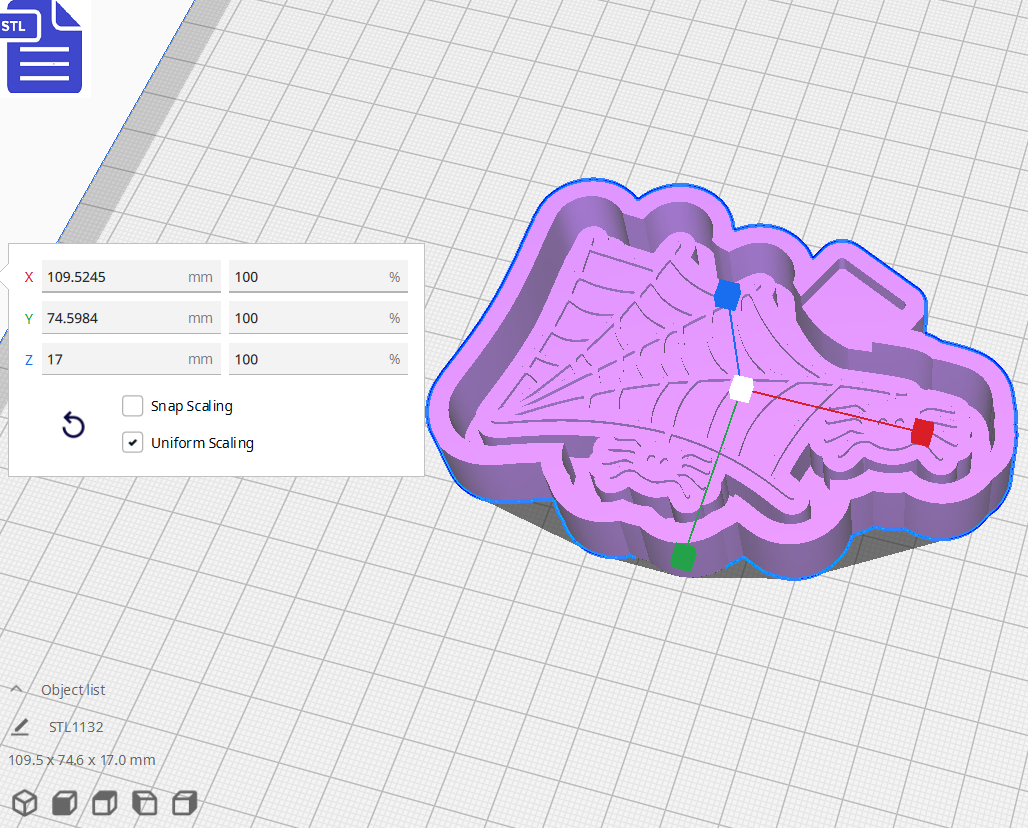Click the Z dimension mm field
The image size is (1028, 828).
(x=110, y=359)
